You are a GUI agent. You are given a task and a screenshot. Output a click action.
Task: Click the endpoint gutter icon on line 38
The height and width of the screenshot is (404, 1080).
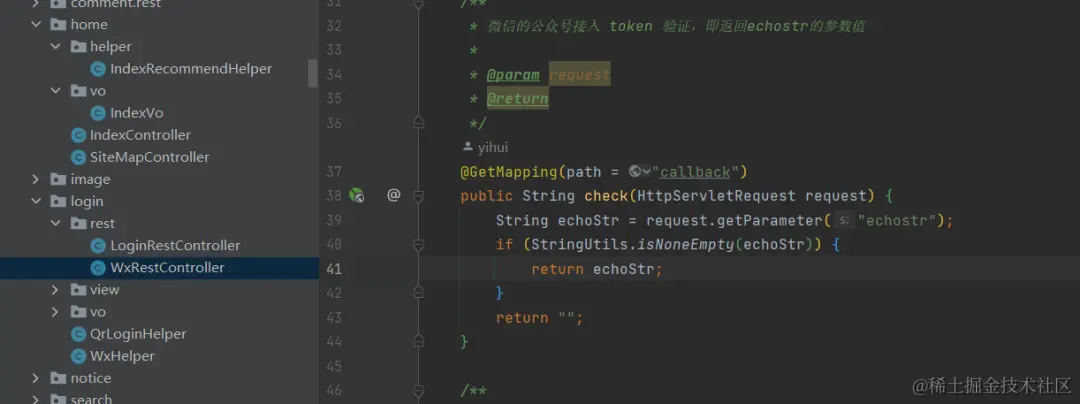pyautogui.click(x=356, y=195)
